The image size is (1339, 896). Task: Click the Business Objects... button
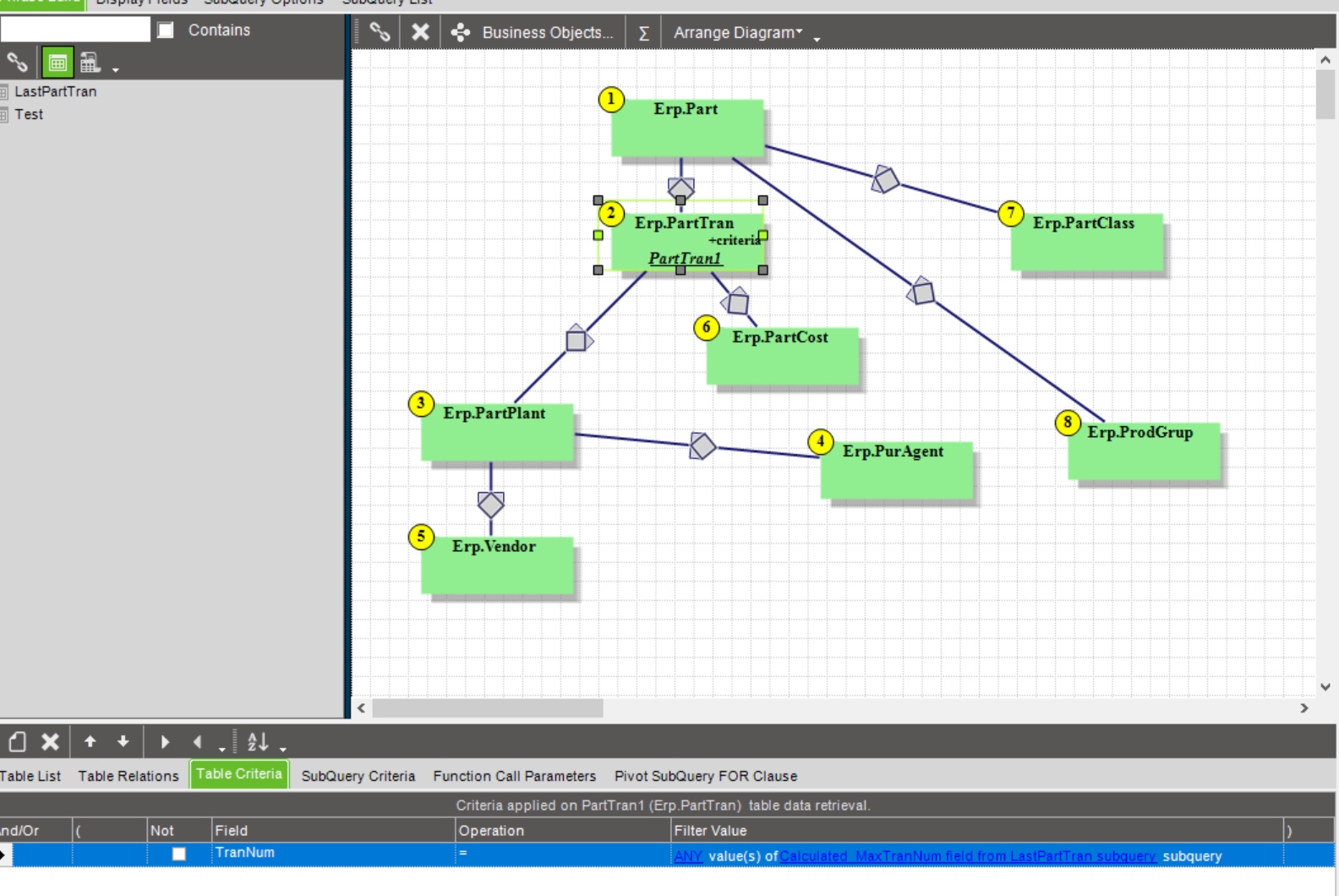coord(533,32)
